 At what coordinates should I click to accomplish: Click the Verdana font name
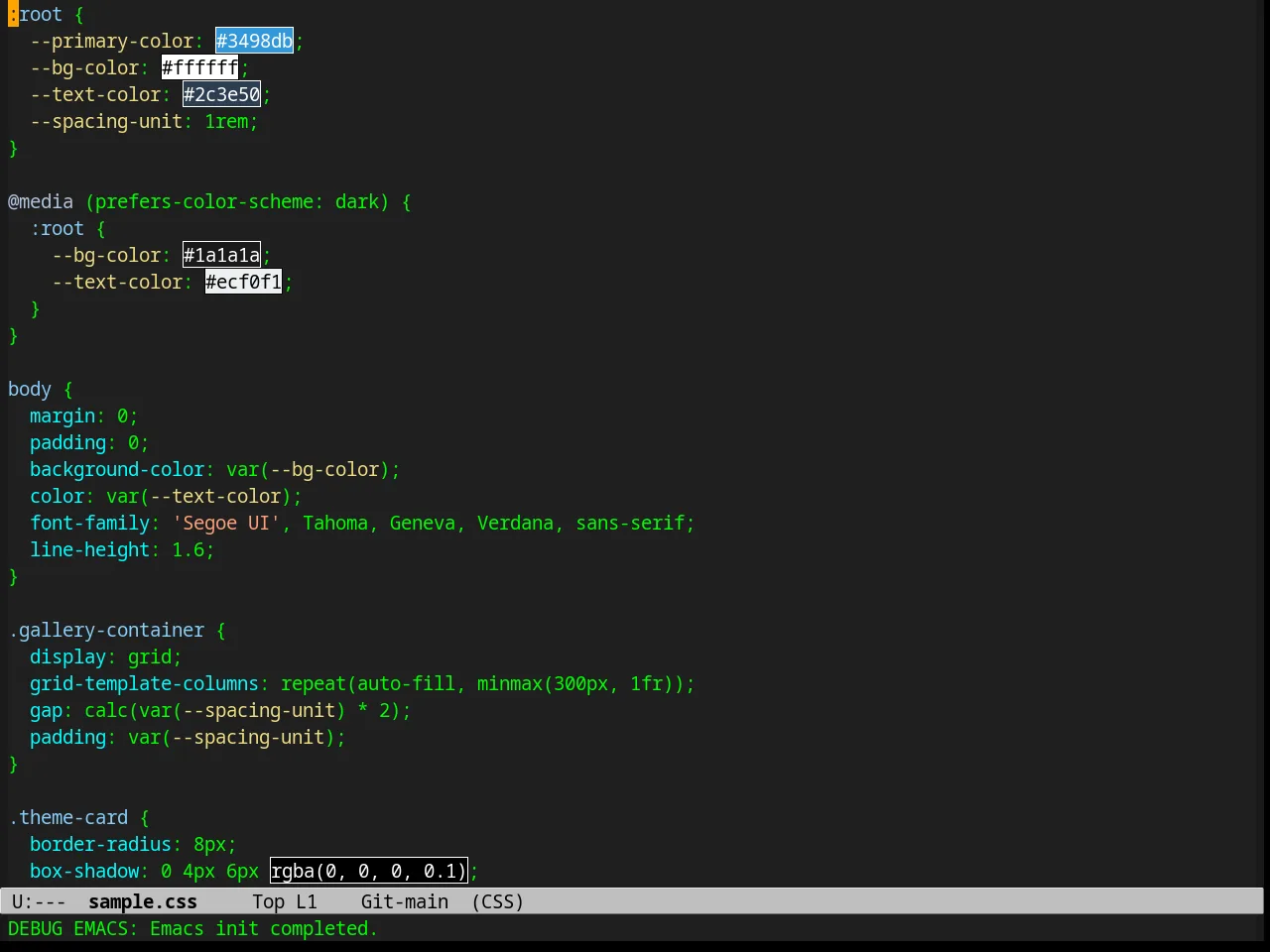tap(516, 523)
